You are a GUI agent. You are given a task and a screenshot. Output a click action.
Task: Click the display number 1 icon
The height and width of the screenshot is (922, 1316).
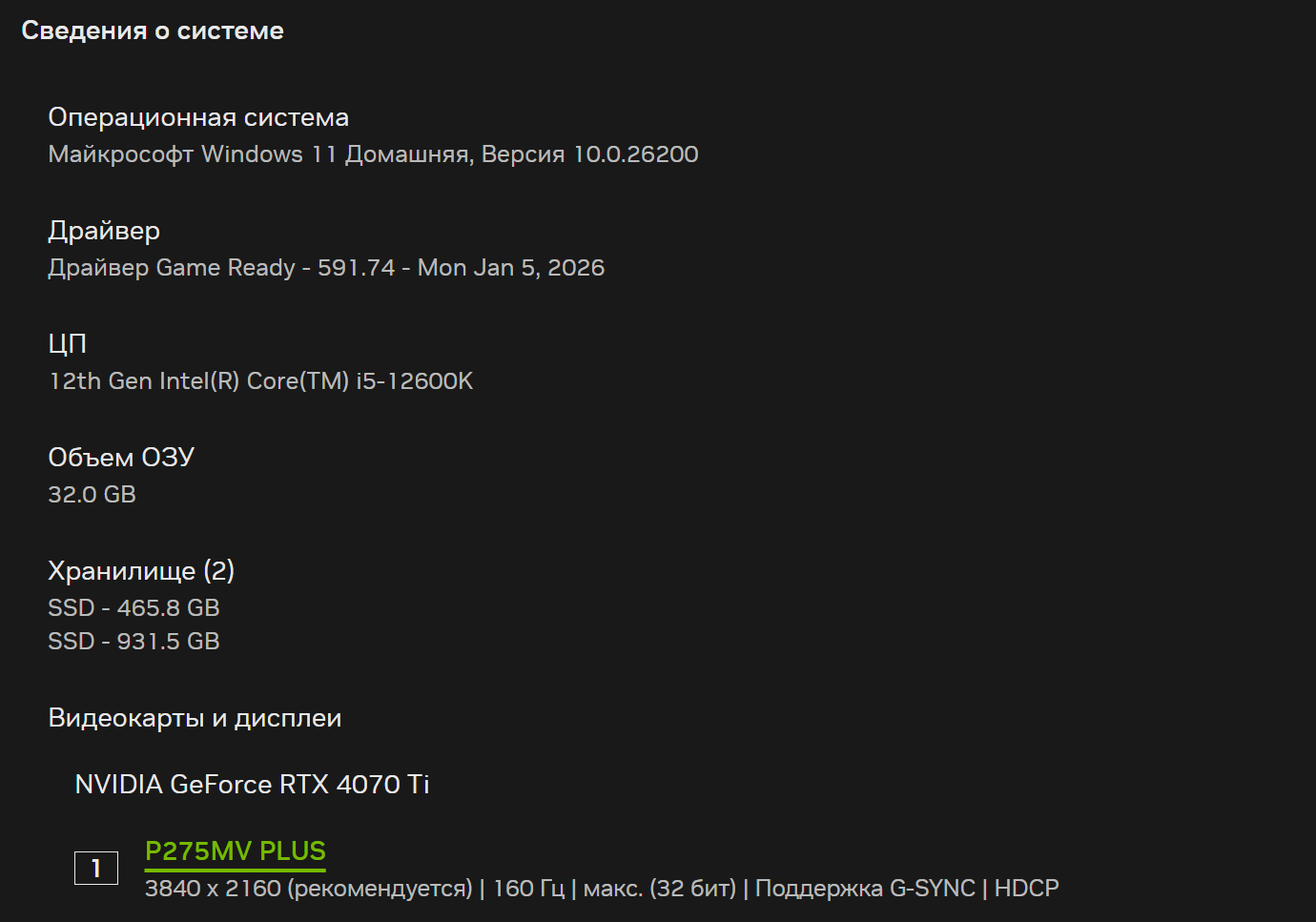(x=96, y=868)
